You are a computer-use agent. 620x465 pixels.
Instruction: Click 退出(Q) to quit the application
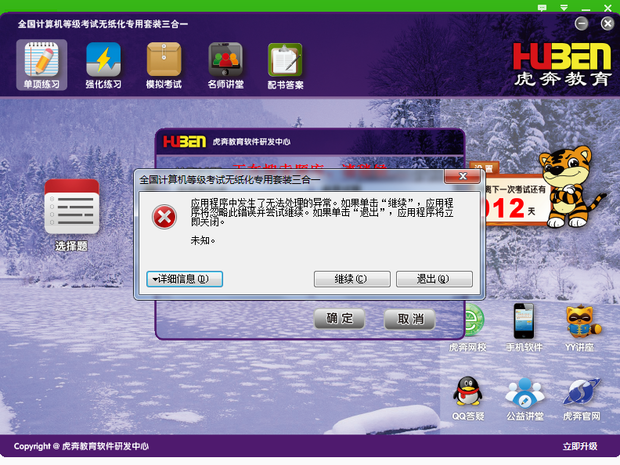[434, 279]
